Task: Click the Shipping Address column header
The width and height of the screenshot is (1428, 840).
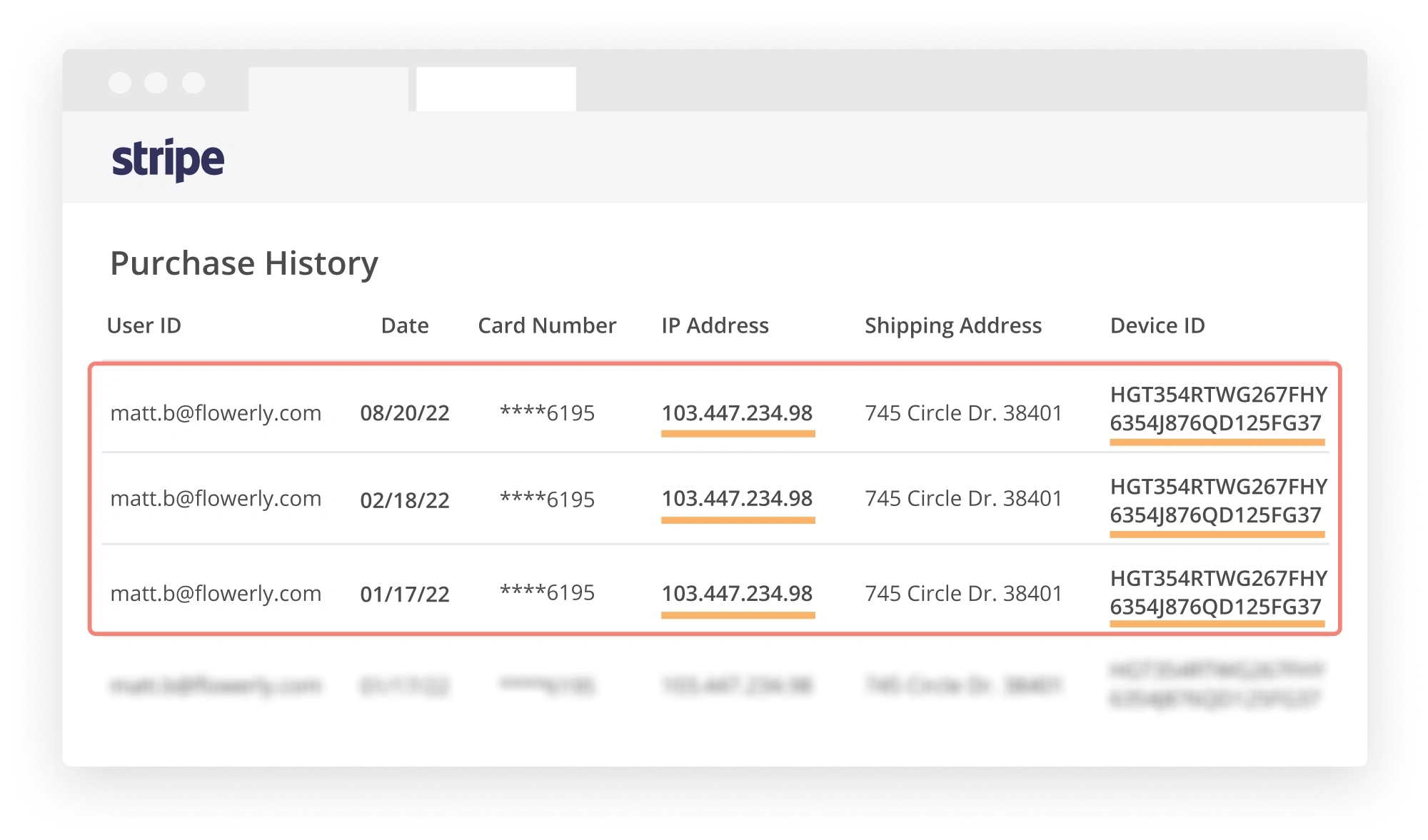Action: [x=953, y=325]
